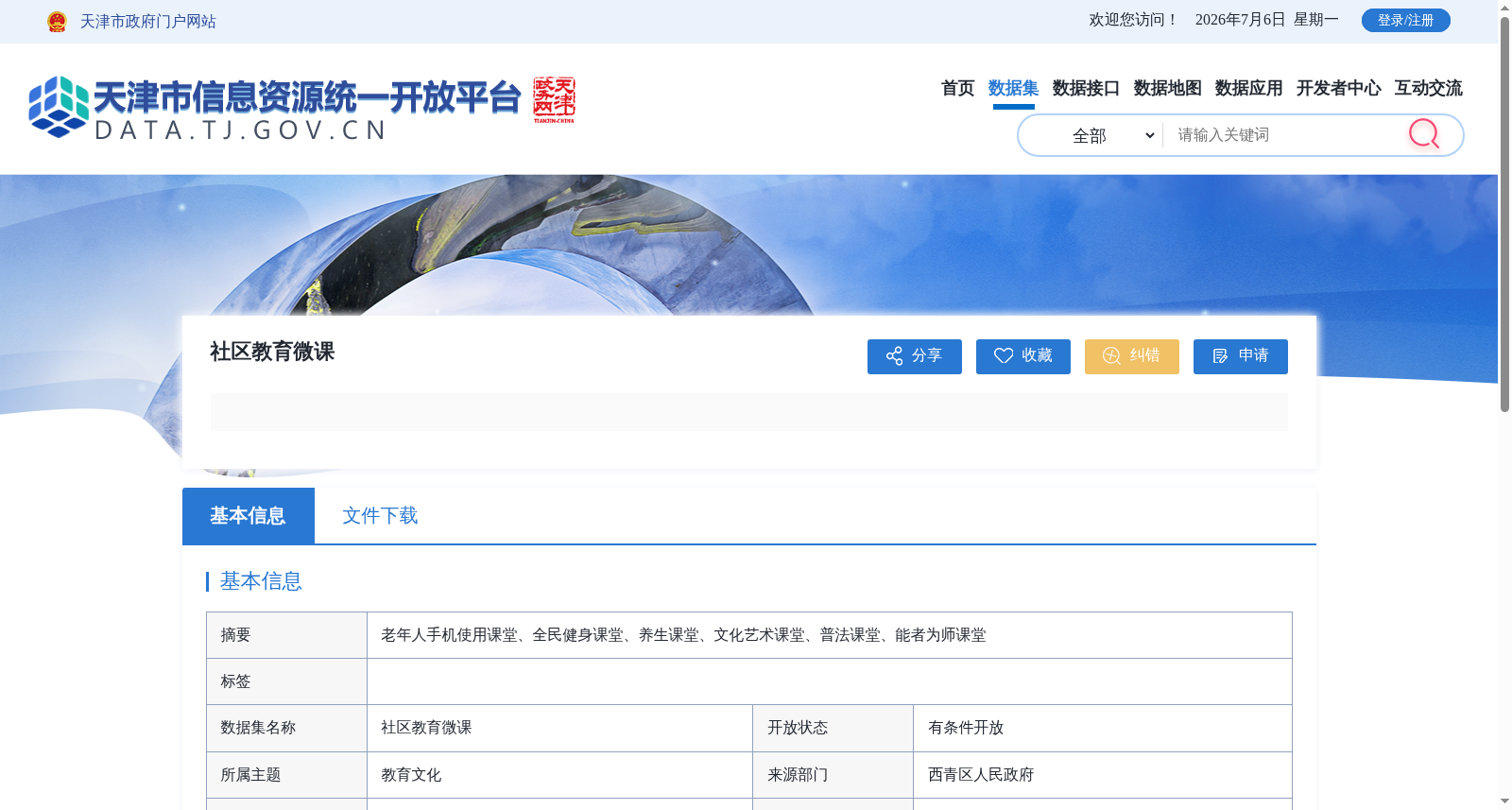The width and height of the screenshot is (1512, 810).
Task: Click the date 2026年7月6日 text
Action: coord(1240,20)
